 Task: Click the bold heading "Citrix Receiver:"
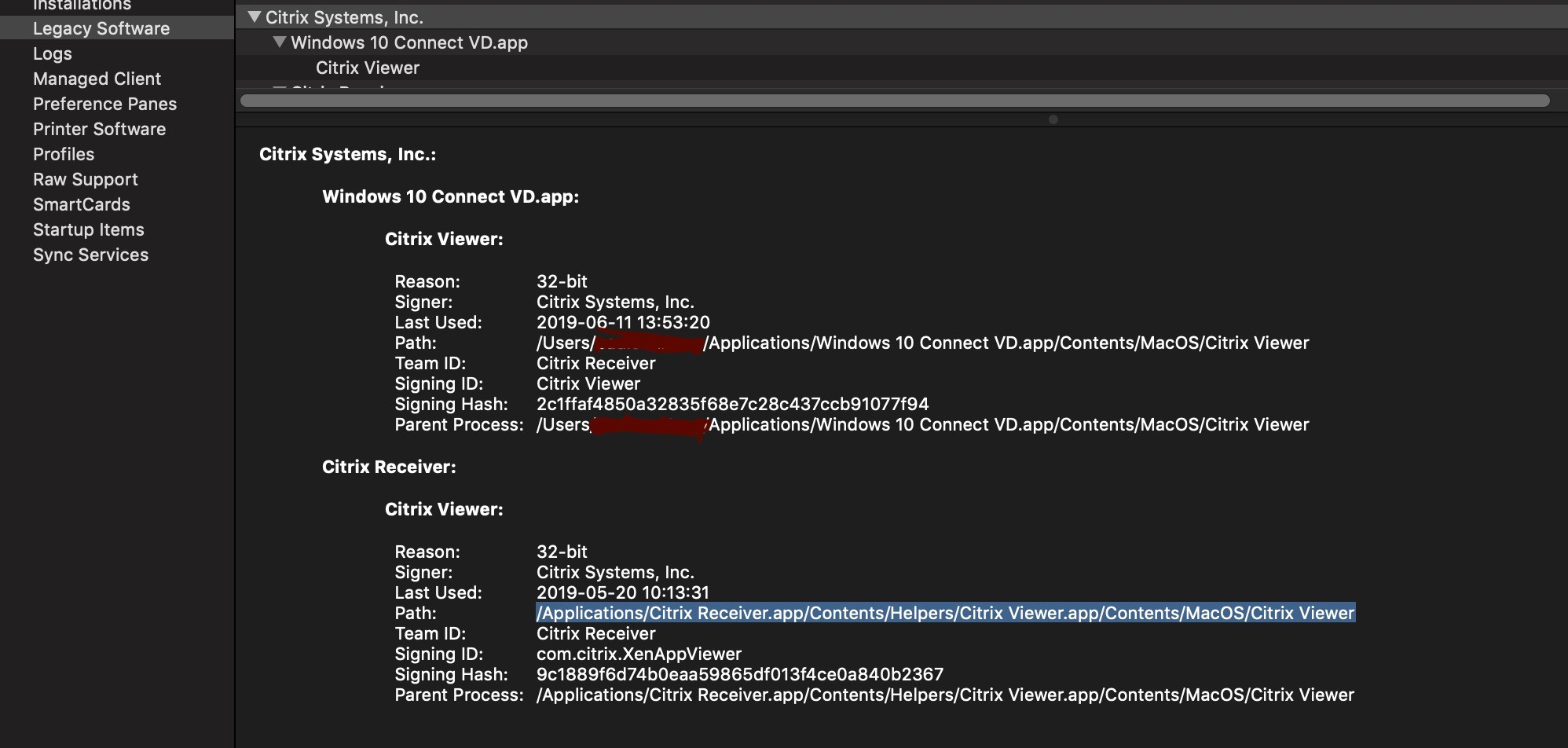point(389,467)
